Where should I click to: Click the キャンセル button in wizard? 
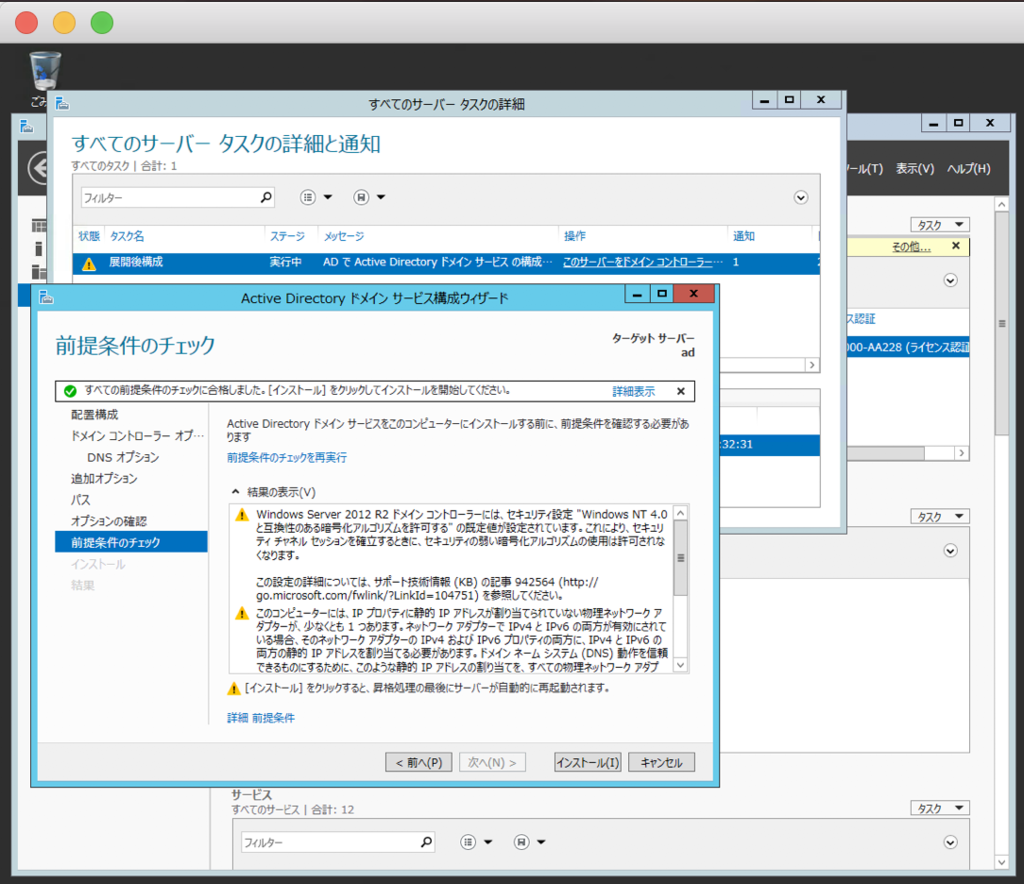point(661,762)
